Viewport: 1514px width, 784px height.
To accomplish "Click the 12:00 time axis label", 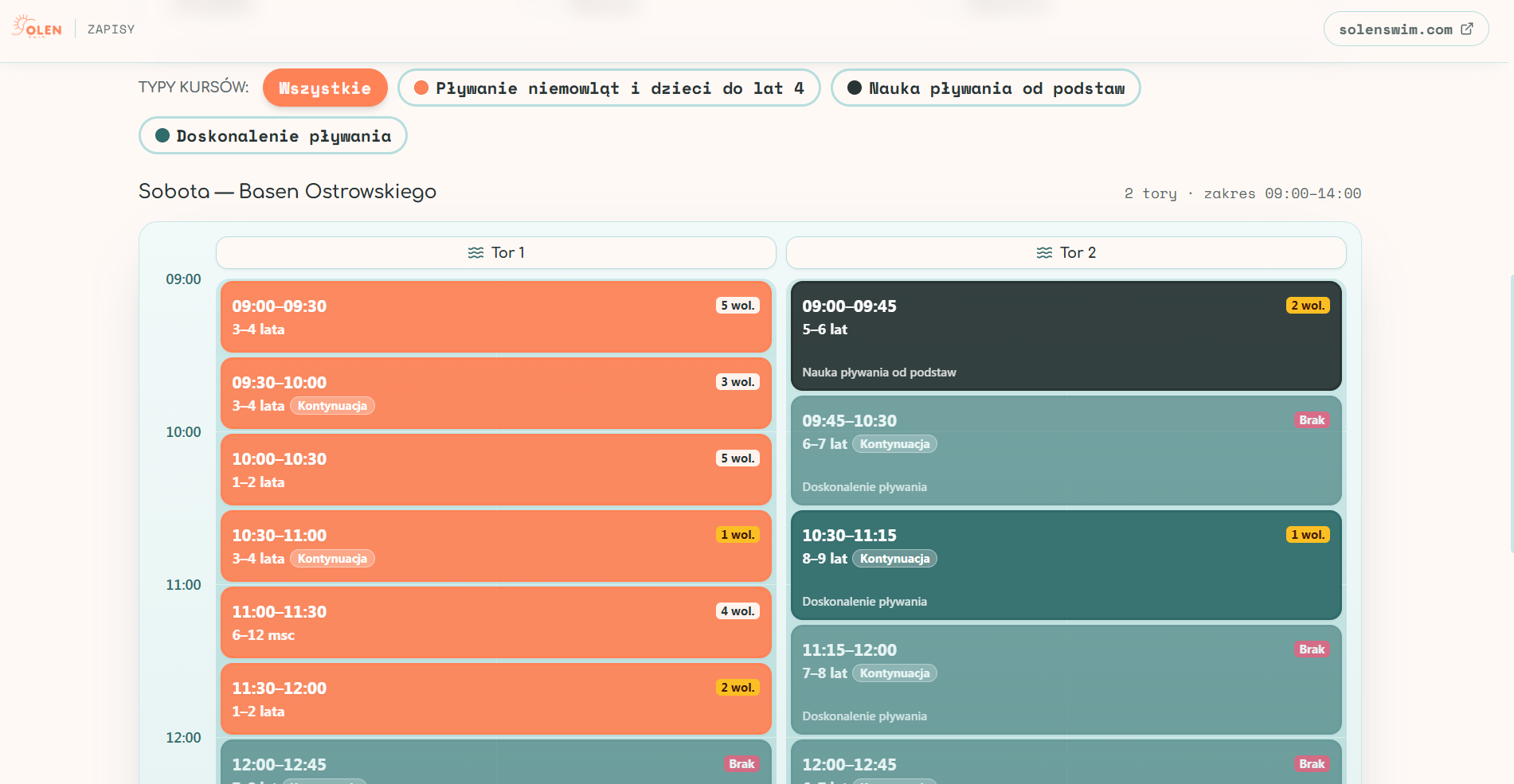I will coord(183,738).
